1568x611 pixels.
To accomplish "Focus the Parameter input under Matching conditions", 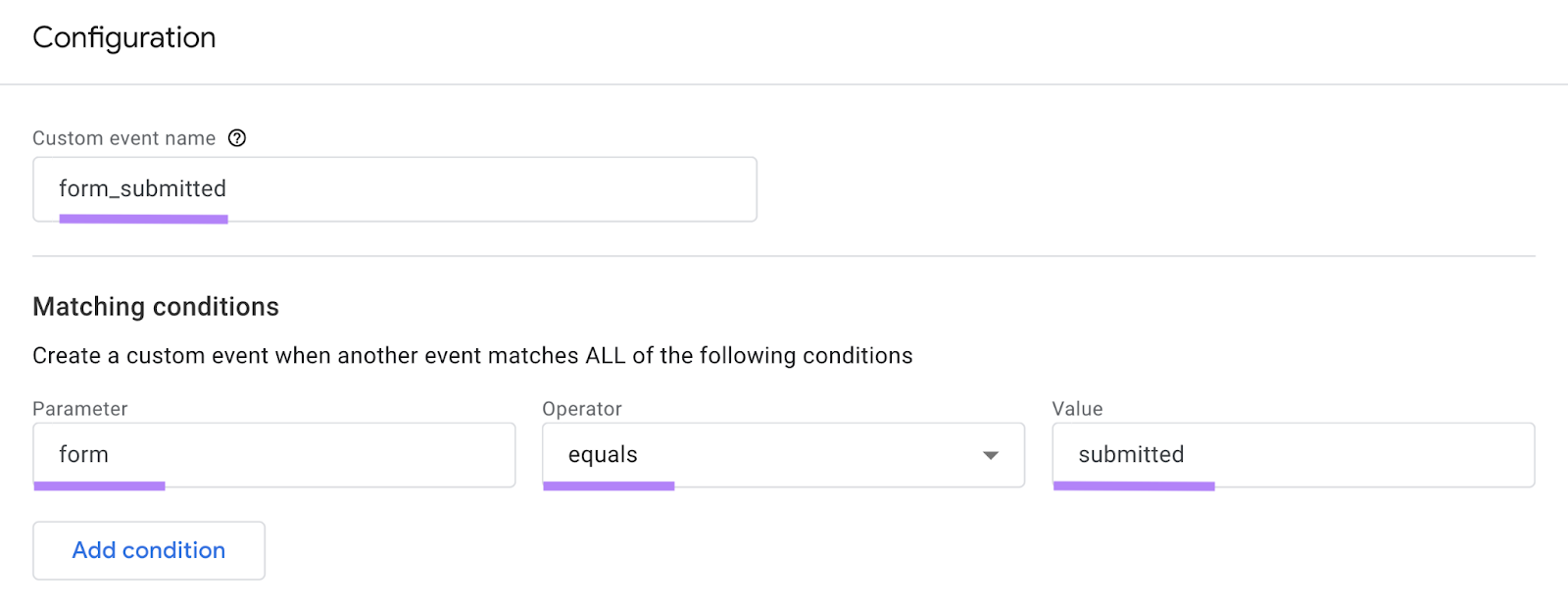I will [x=274, y=454].
